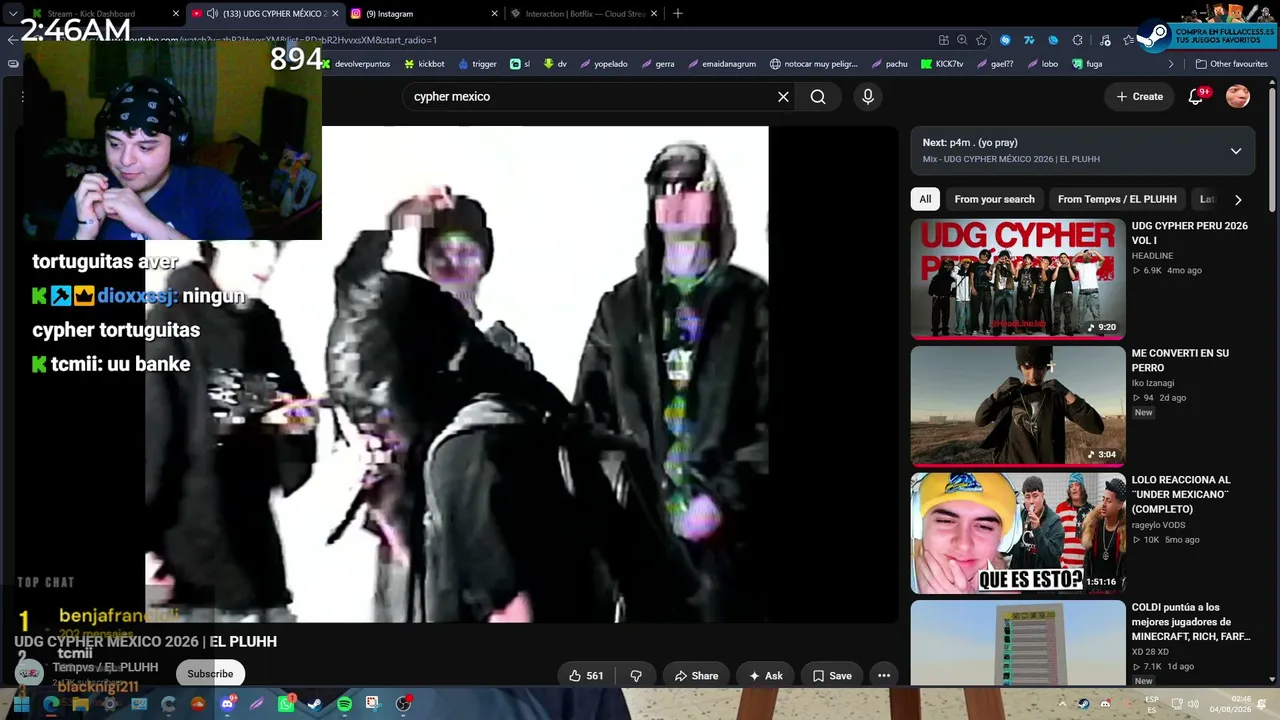Close the Kick Dashboard tab
1280x720 pixels.
click(x=176, y=14)
